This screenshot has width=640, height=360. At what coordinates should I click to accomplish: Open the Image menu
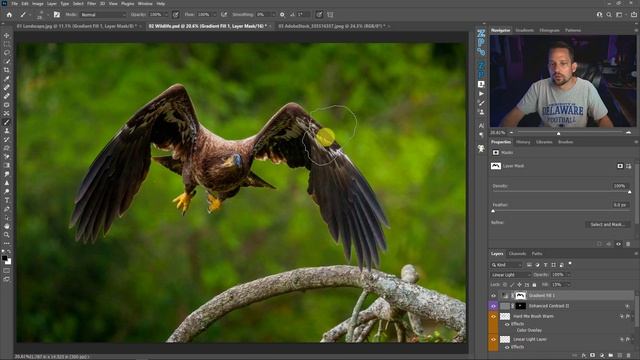coord(37,4)
